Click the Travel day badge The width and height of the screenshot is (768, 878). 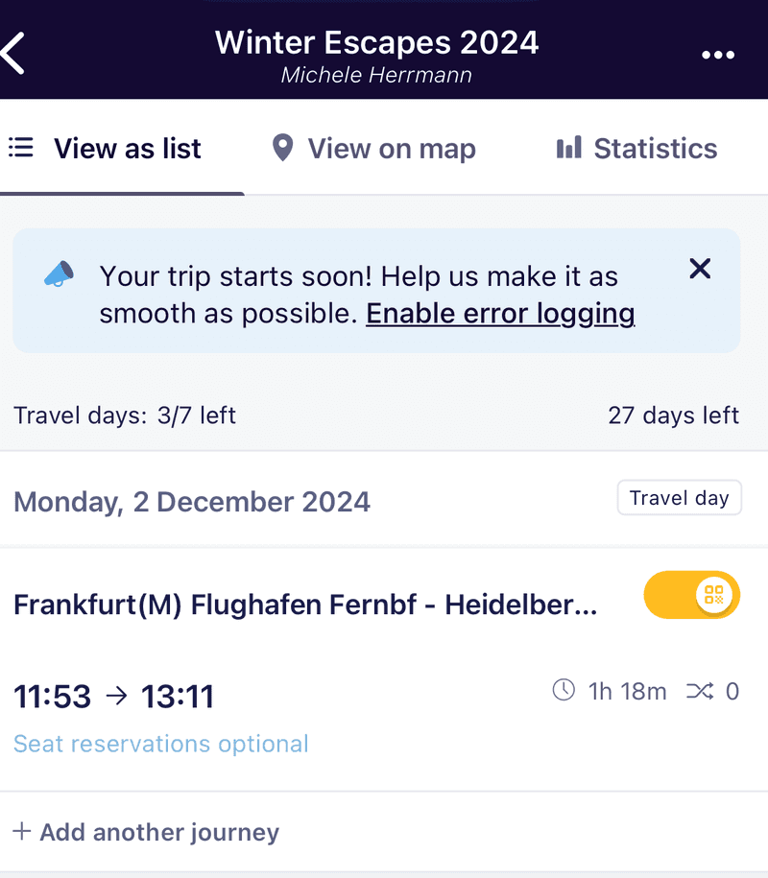(x=679, y=497)
